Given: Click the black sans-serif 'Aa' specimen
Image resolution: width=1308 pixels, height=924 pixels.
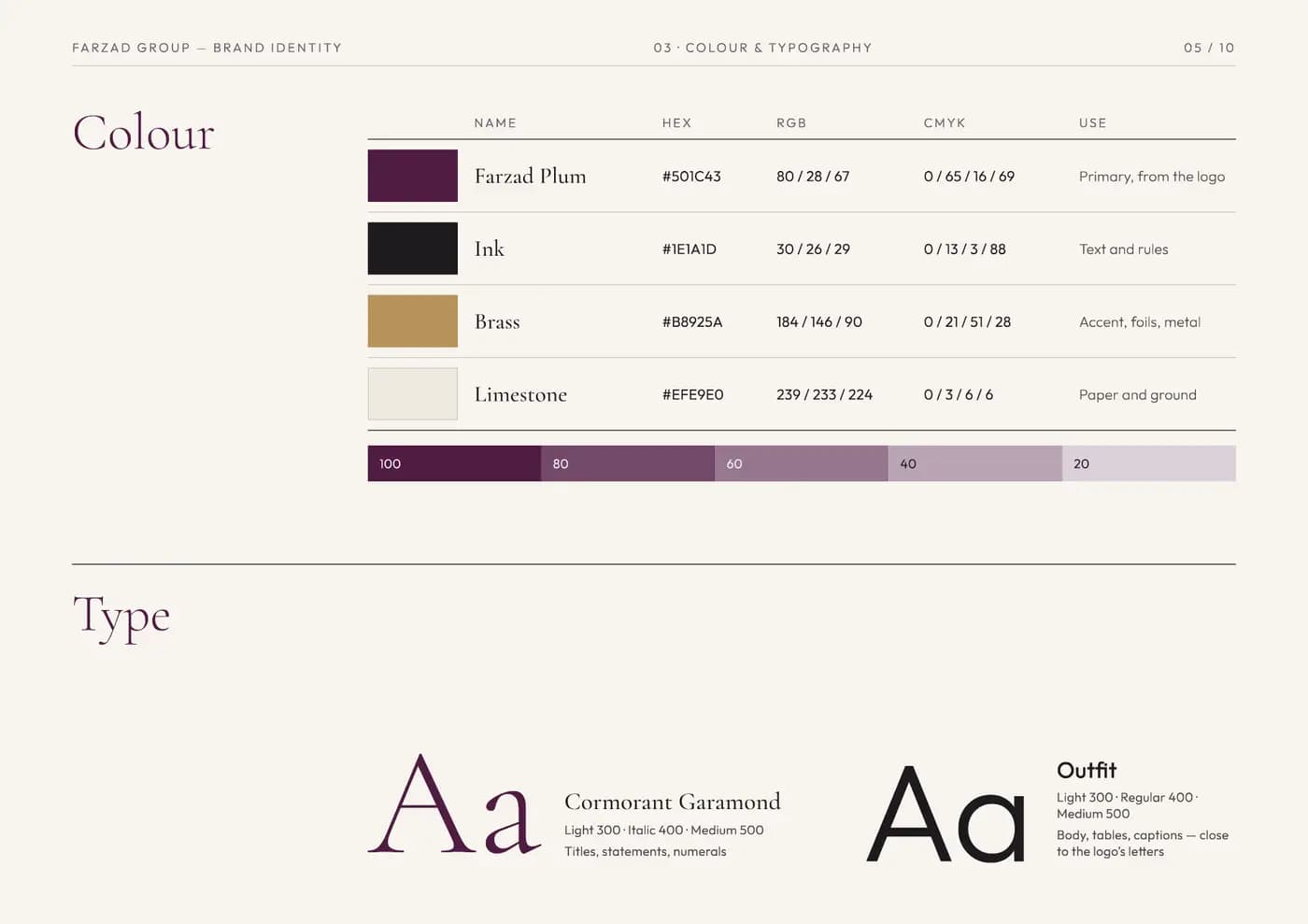Looking at the screenshot, I should pyautogui.click(x=946, y=815).
